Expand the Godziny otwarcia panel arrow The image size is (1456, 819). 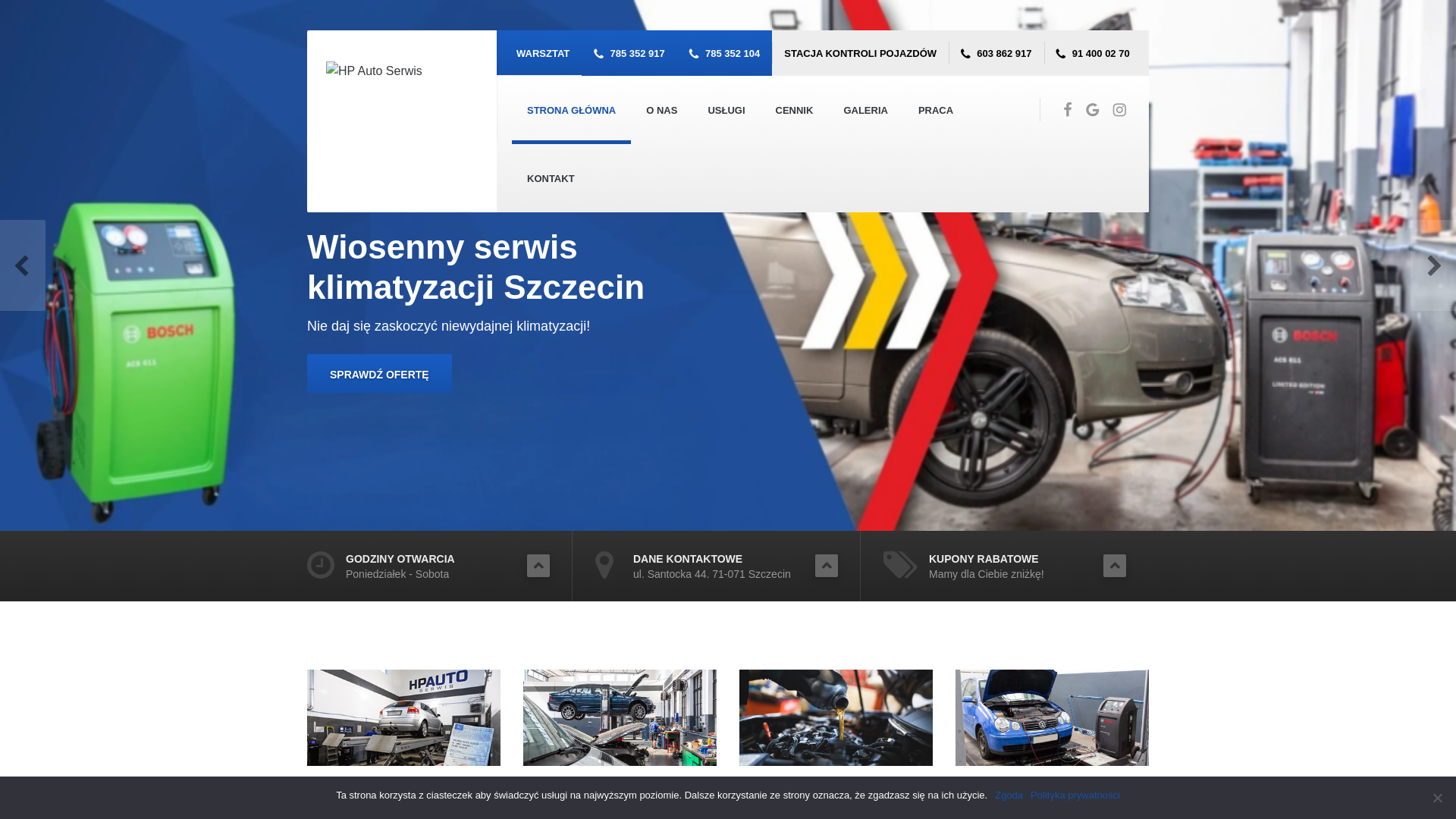[538, 566]
